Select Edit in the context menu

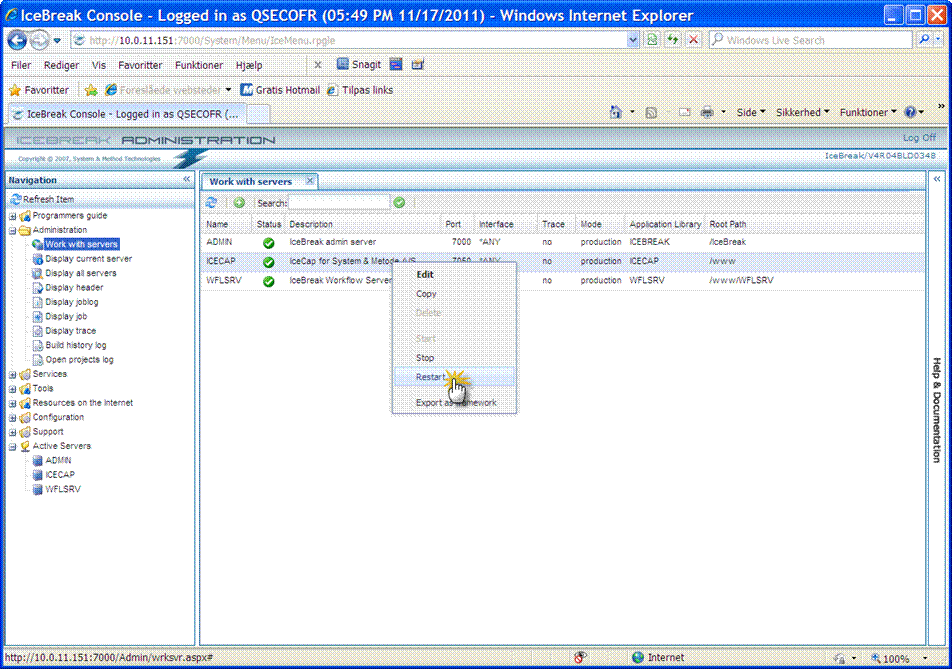(x=454, y=274)
